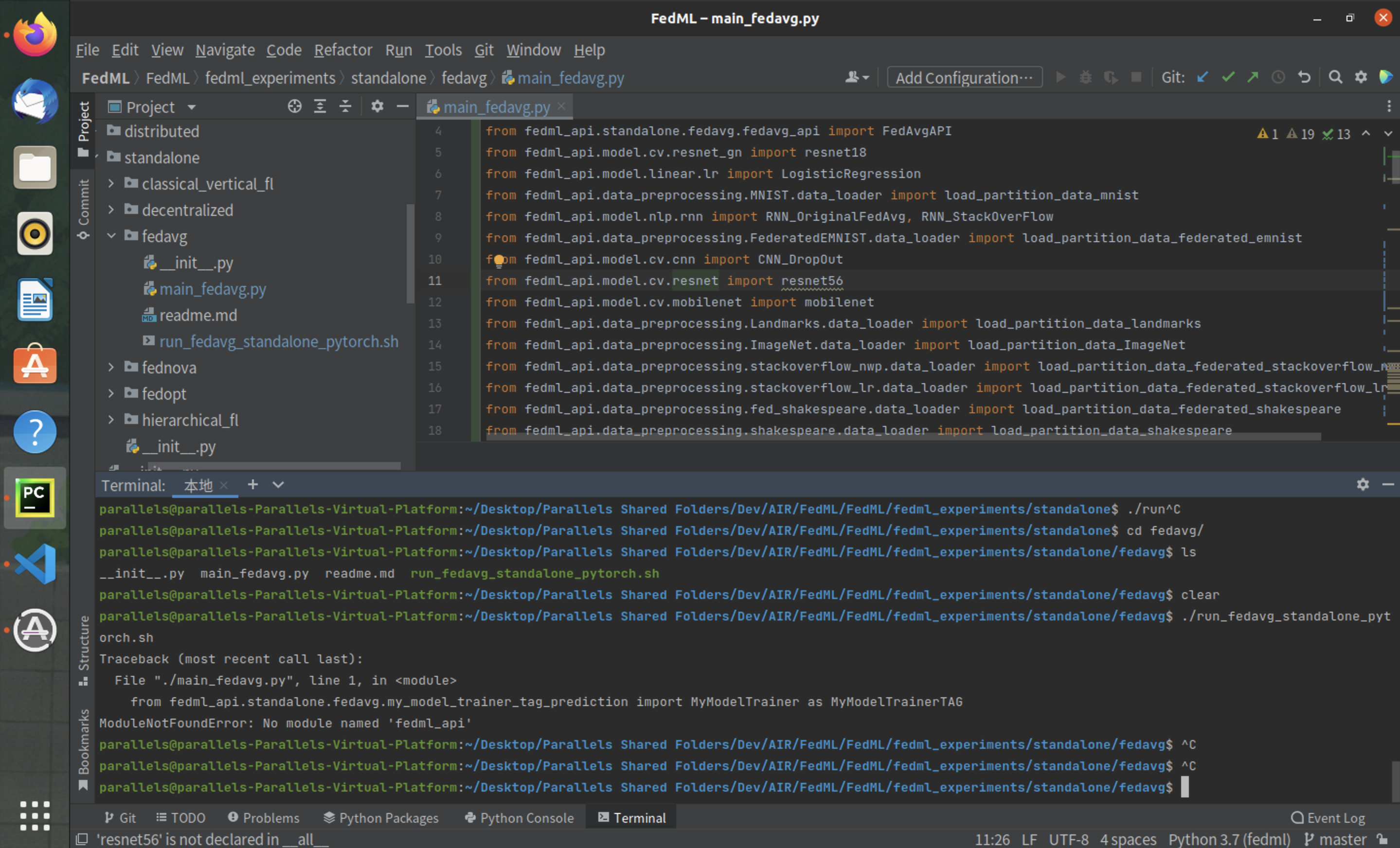The width and height of the screenshot is (1400, 848).
Task: Open the Project view dropdown
Action: point(192,107)
